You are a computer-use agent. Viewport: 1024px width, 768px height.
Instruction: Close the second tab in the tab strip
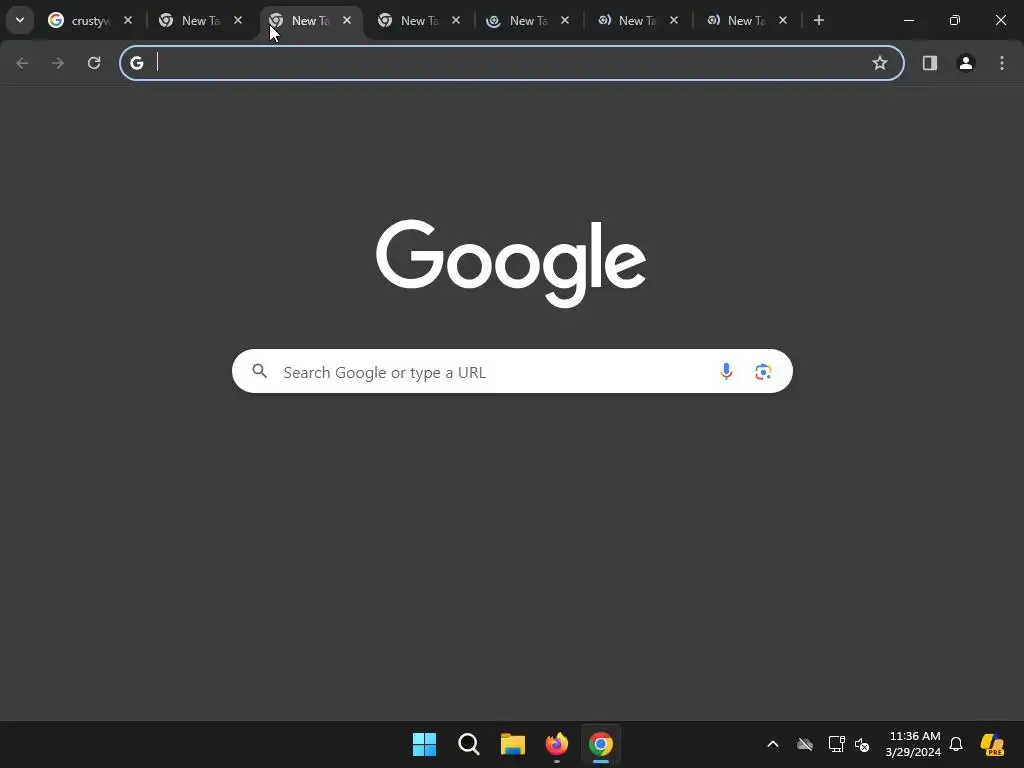coord(238,20)
